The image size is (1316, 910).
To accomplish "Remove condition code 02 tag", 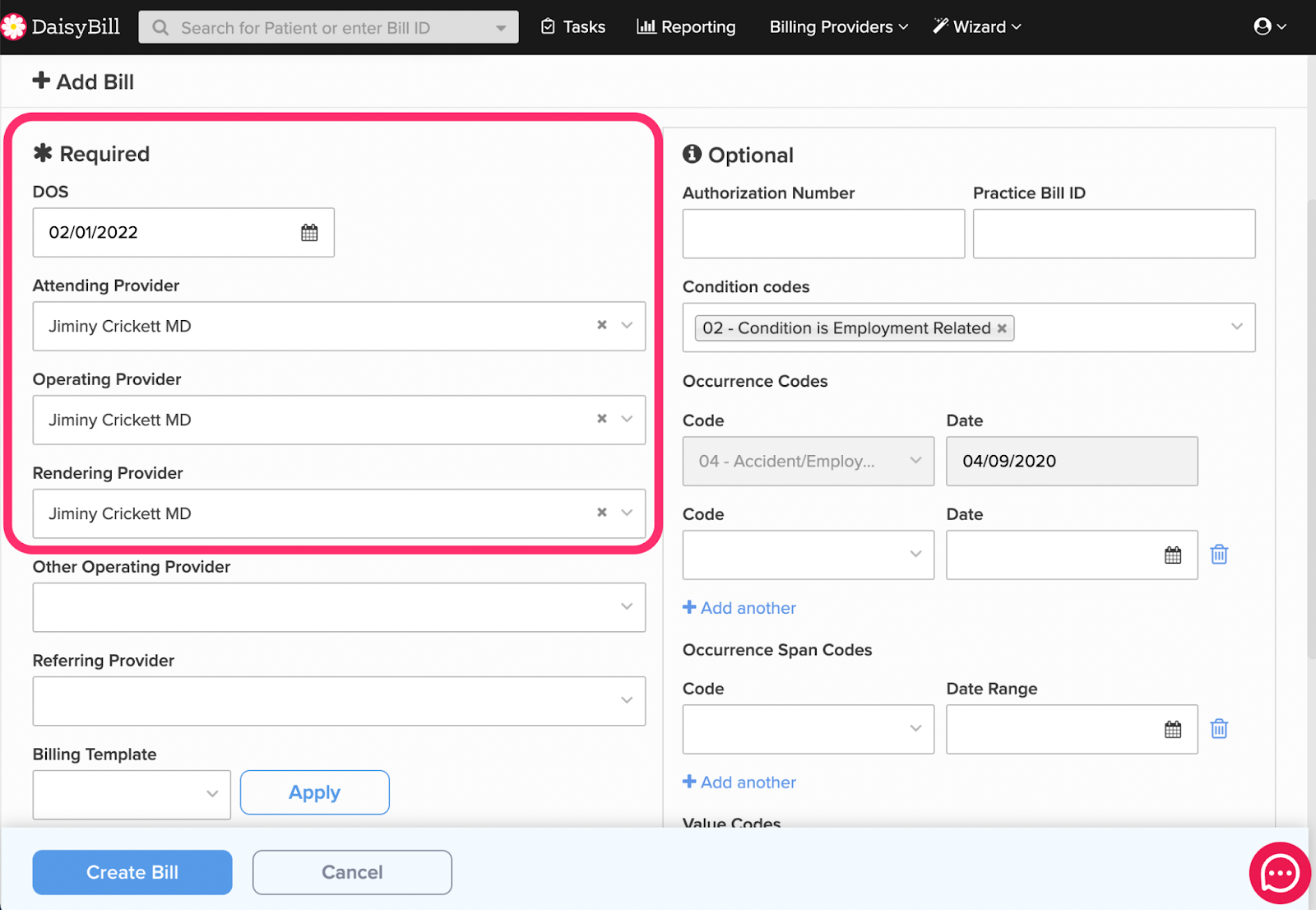I will [x=1002, y=328].
